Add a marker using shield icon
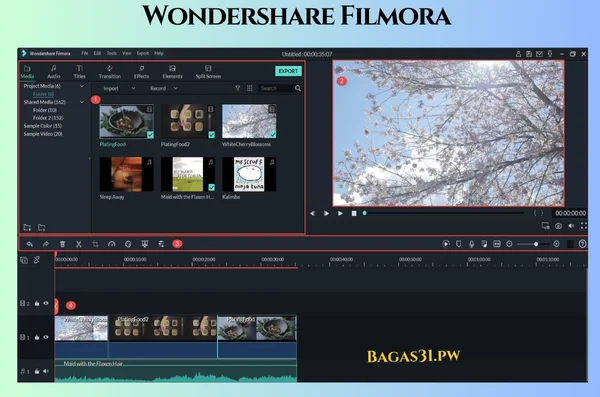 pos(458,244)
